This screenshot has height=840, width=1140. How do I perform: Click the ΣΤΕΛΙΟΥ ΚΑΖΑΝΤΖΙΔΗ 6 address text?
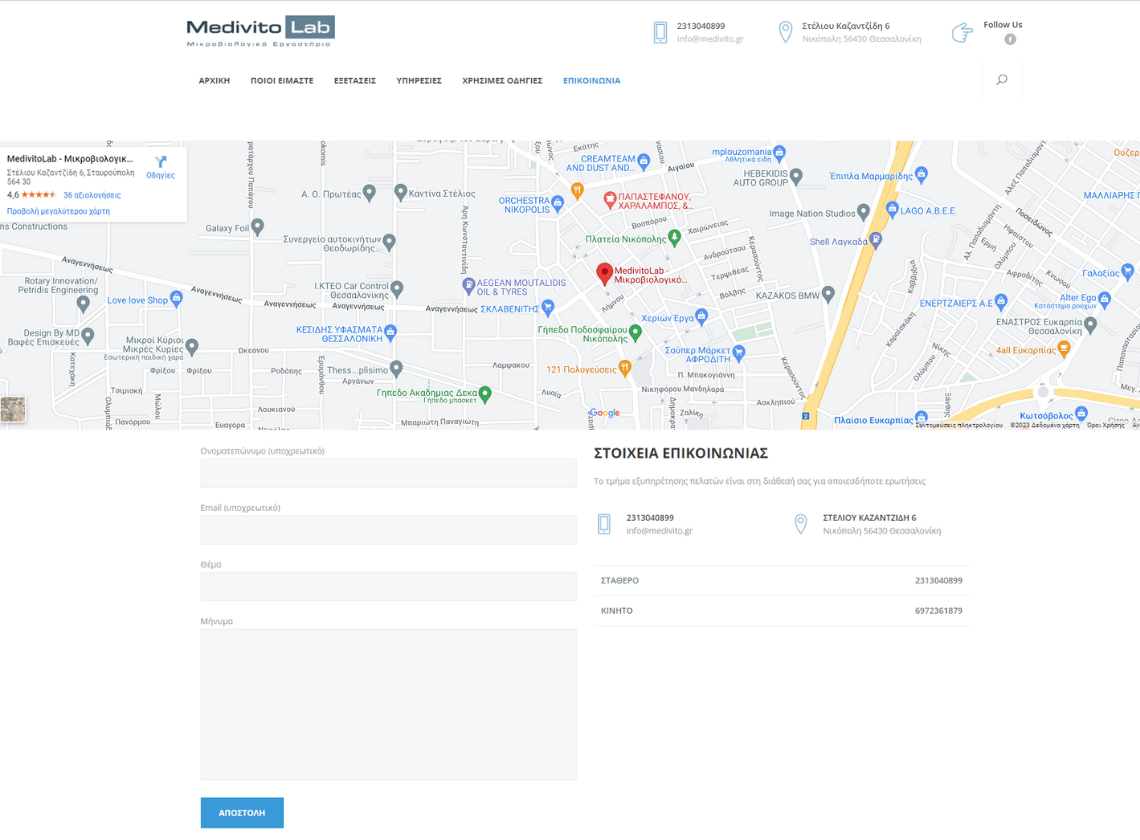870,518
